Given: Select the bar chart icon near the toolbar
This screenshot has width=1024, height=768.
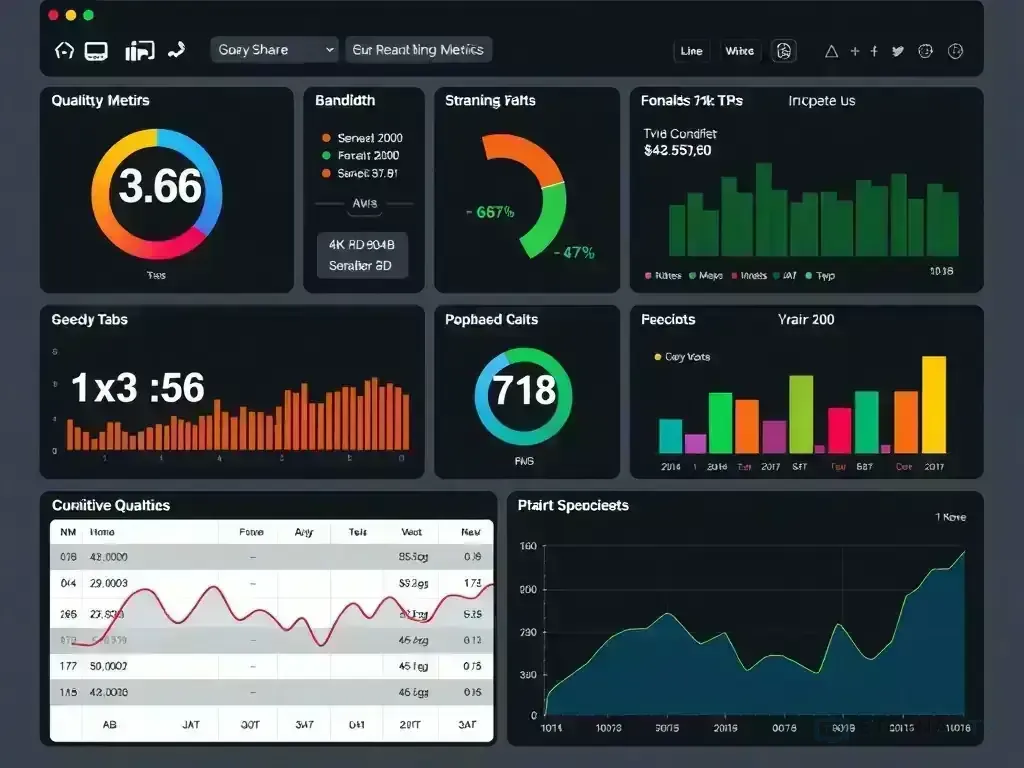Looking at the screenshot, I should (x=139, y=50).
